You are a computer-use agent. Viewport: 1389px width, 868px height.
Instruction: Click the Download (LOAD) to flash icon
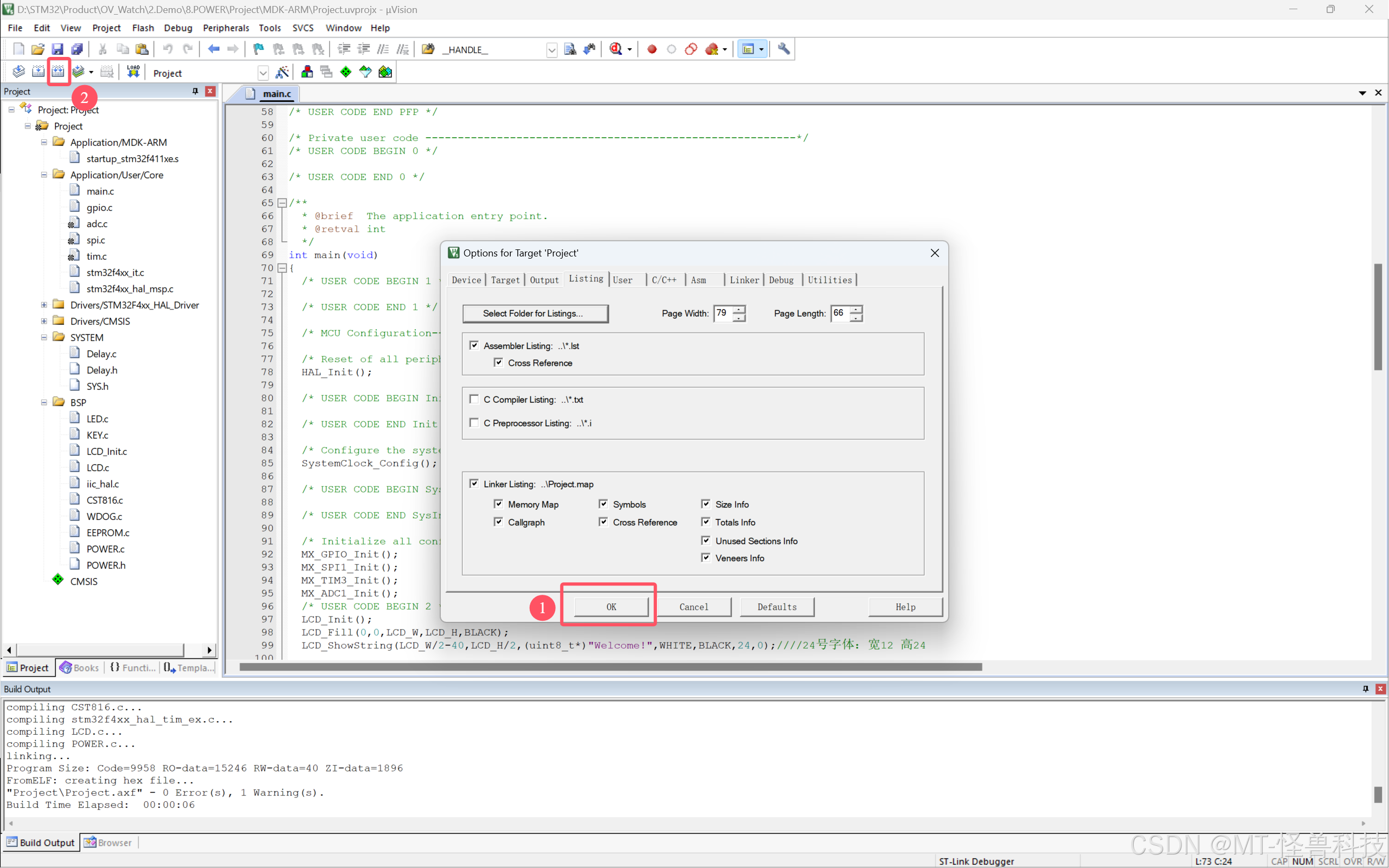(133, 72)
